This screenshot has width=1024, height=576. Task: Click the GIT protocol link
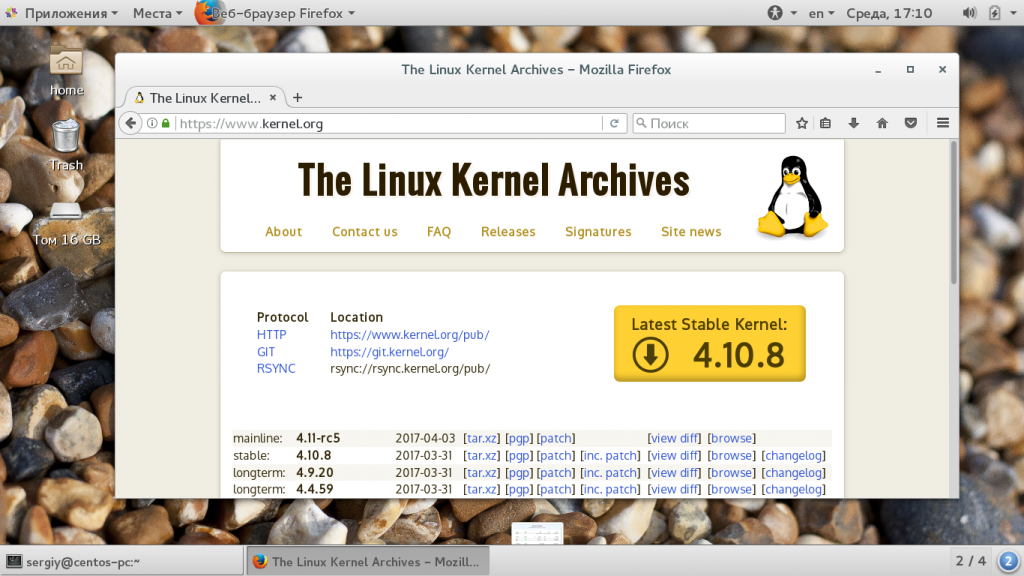click(x=266, y=351)
